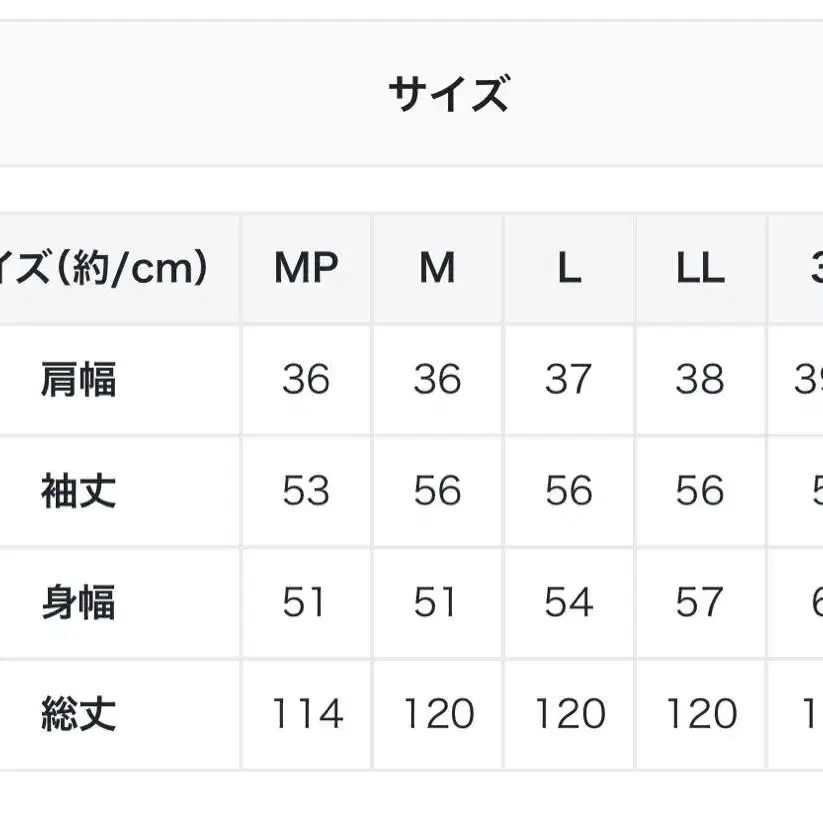The height and width of the screenshot is (823, 823).
Task: Click the 肩幅 value 38 for LL
Action: click(x=700, y=380)
